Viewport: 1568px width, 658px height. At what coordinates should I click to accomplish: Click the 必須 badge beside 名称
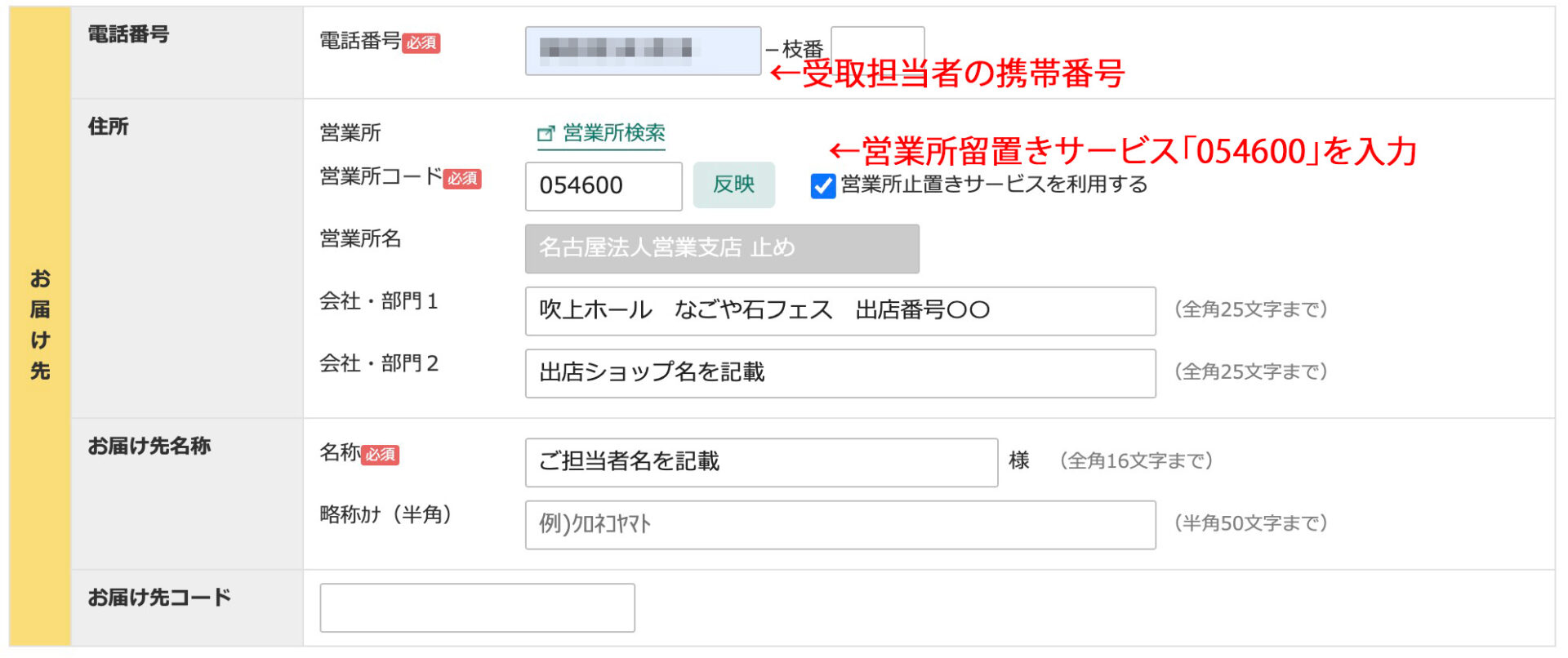380,455
